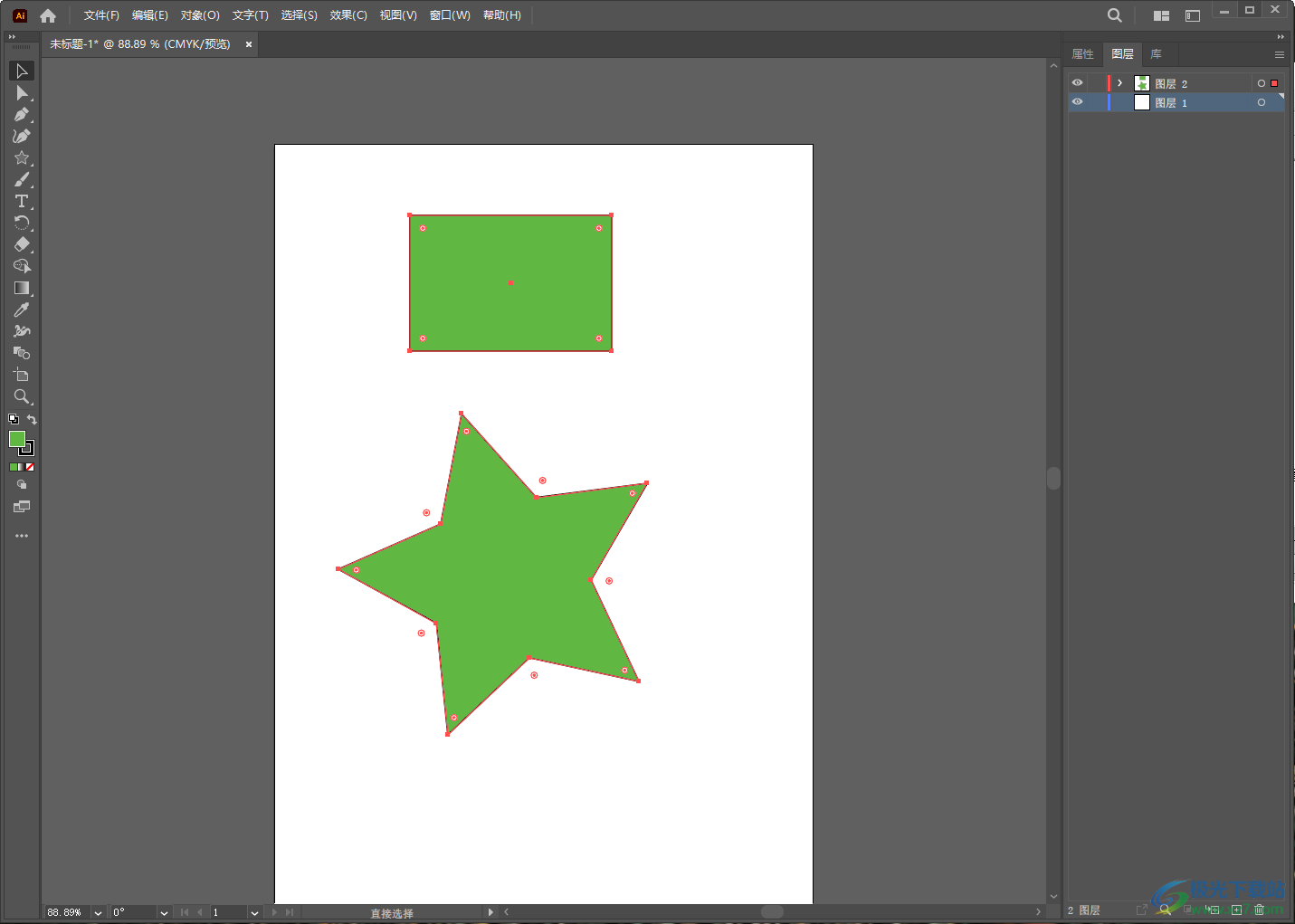This screenshot has width=1295, height=924.
Task: Select the Rotate tool
Action: [22, 223]
